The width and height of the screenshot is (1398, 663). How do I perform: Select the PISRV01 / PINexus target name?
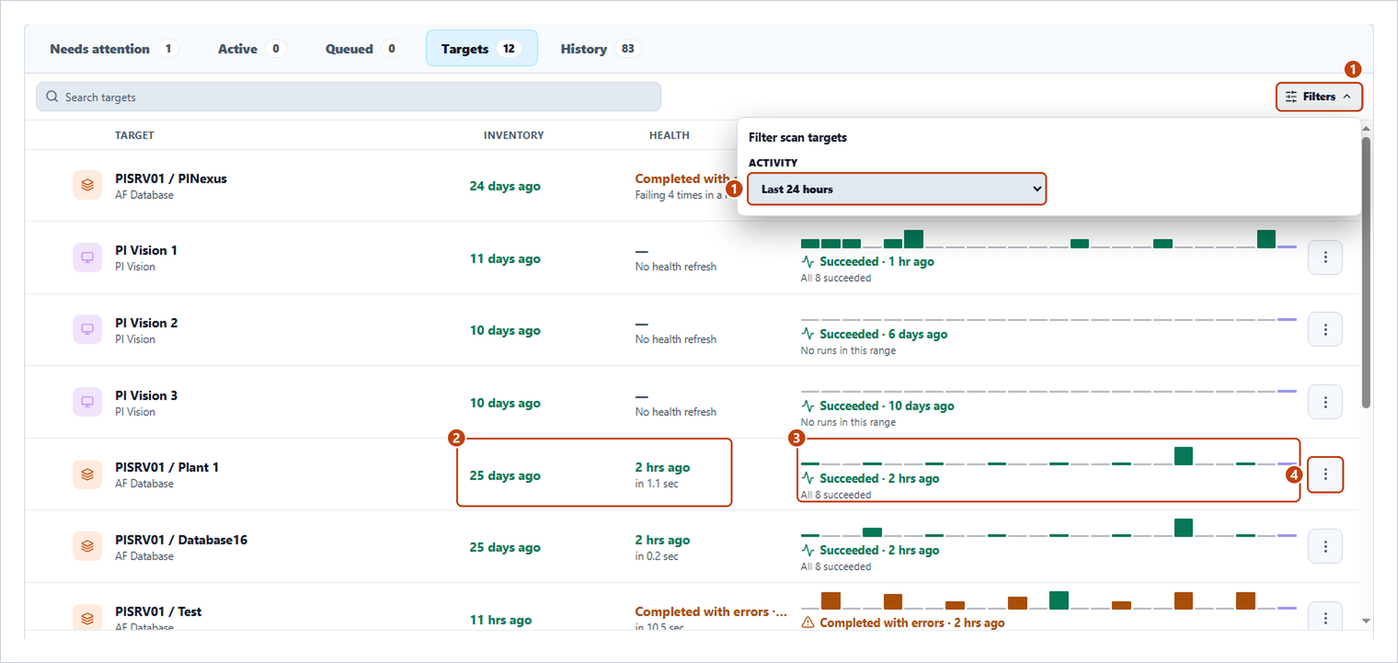tap(171, 179)
